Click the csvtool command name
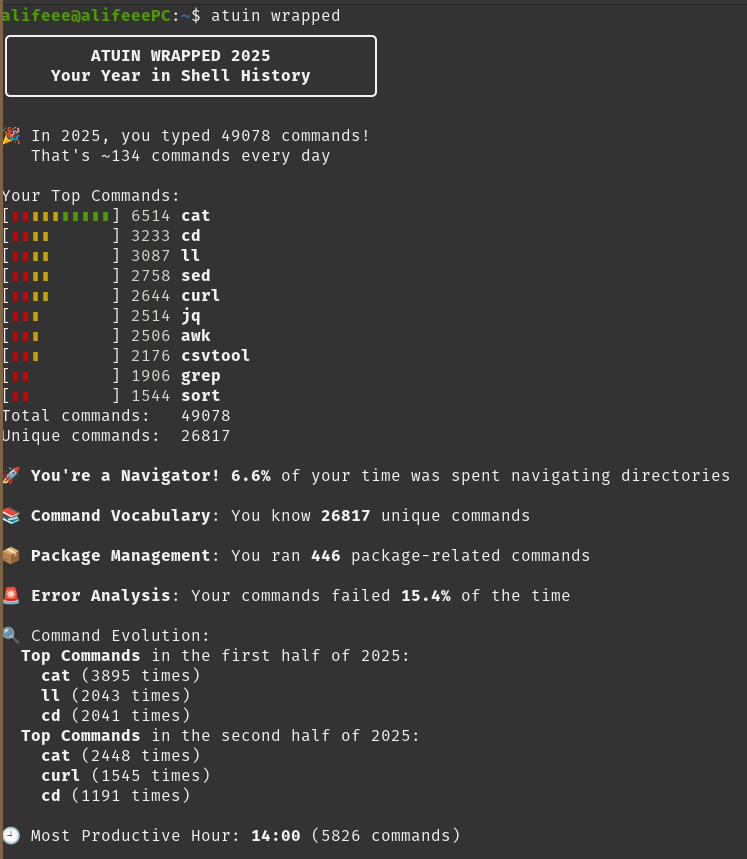Viewport: 747px width, 859px height. click(215, 356)
